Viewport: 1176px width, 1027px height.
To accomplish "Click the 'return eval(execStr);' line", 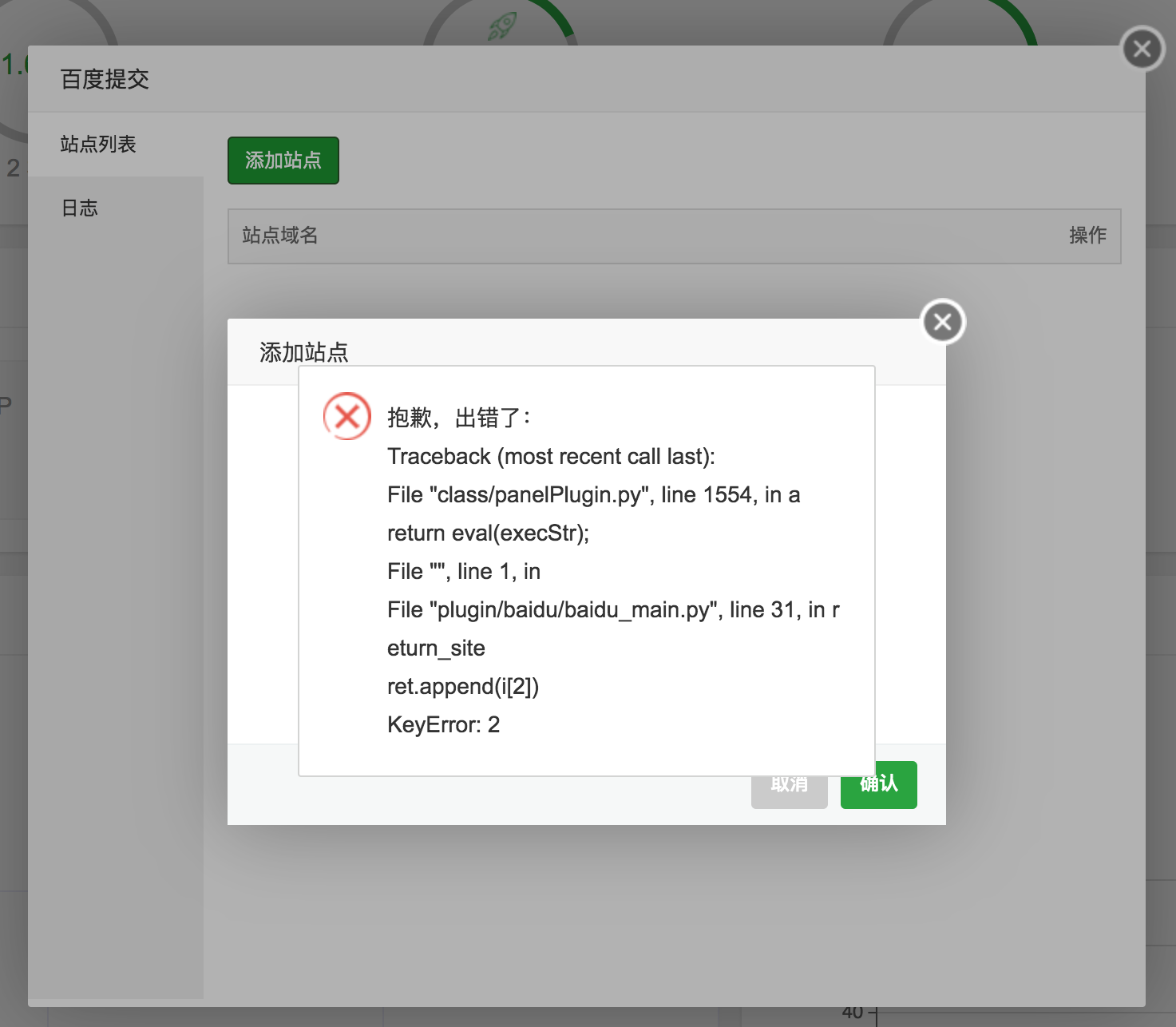I will pos(488,533).
